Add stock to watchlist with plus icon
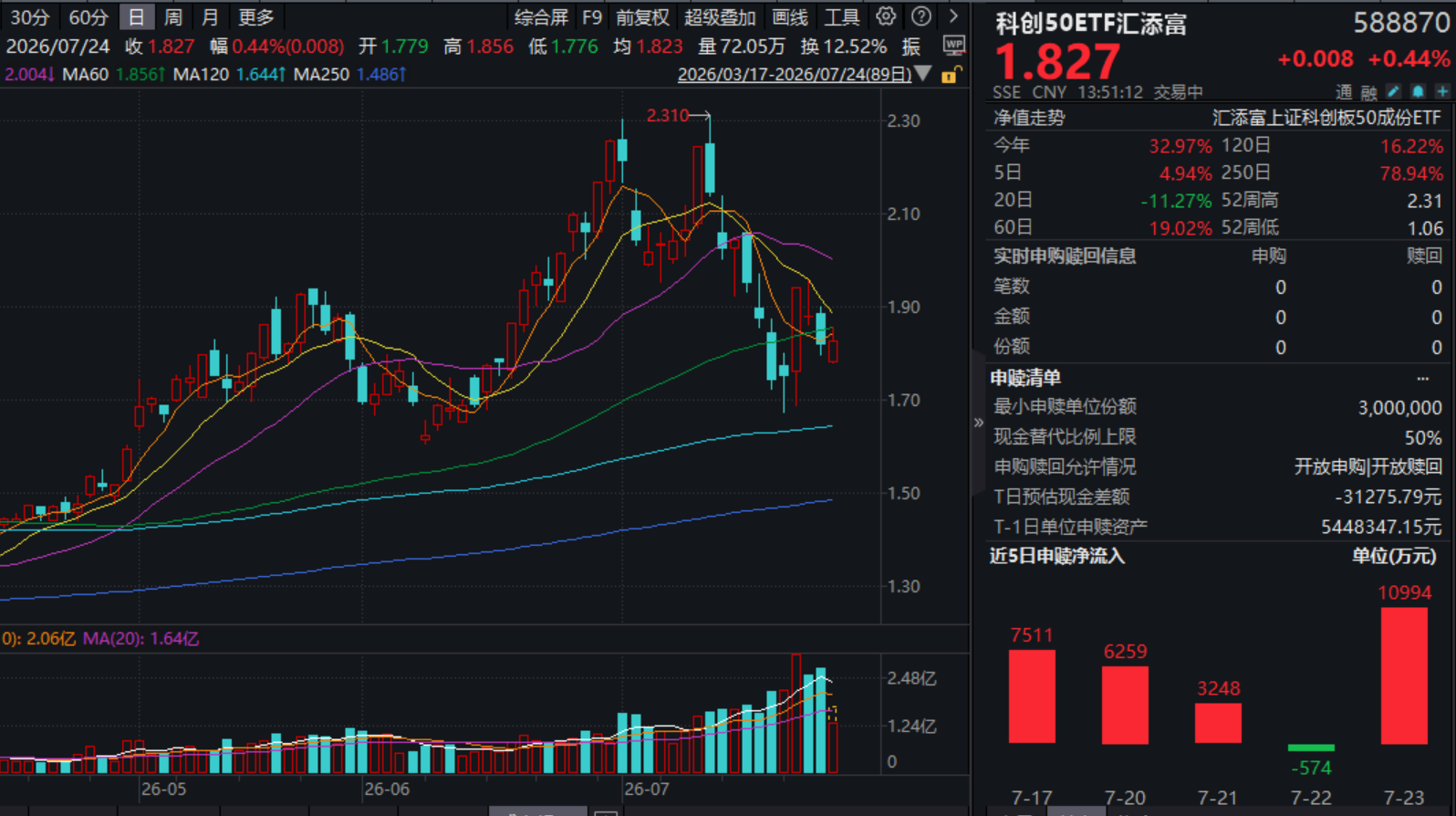 (x=1442, y=91)
